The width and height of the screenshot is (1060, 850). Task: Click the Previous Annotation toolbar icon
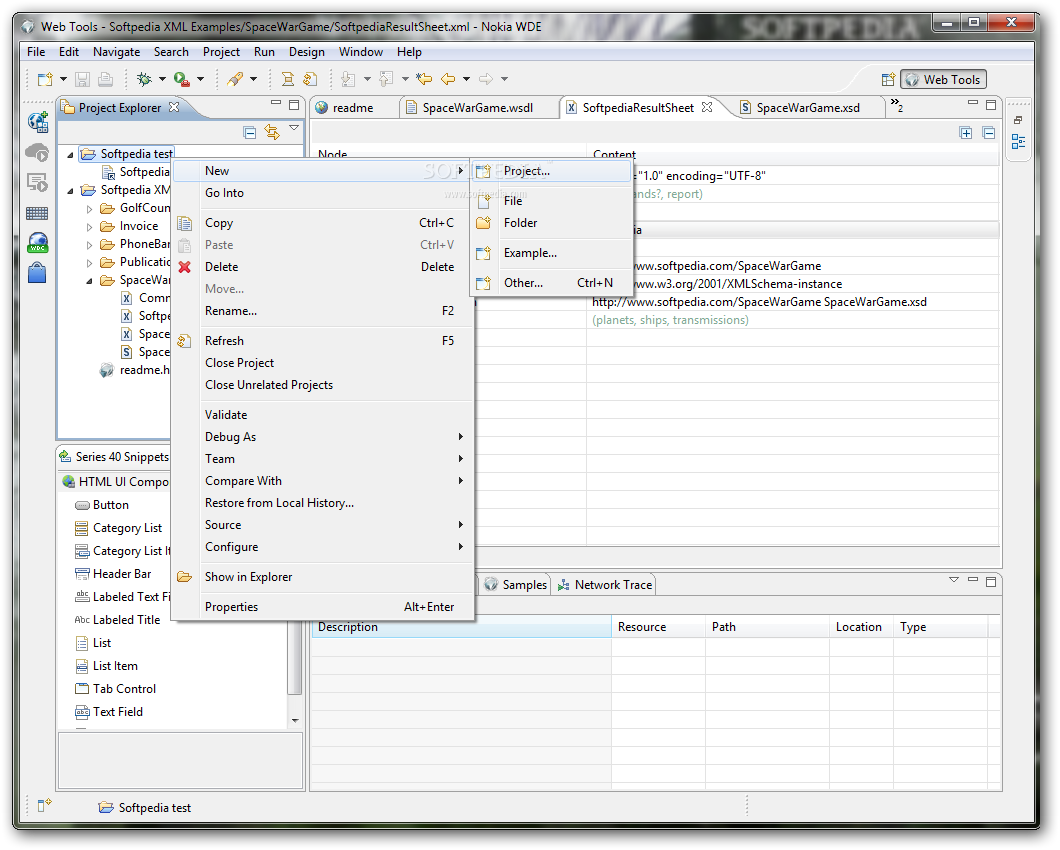click(386, 79)
